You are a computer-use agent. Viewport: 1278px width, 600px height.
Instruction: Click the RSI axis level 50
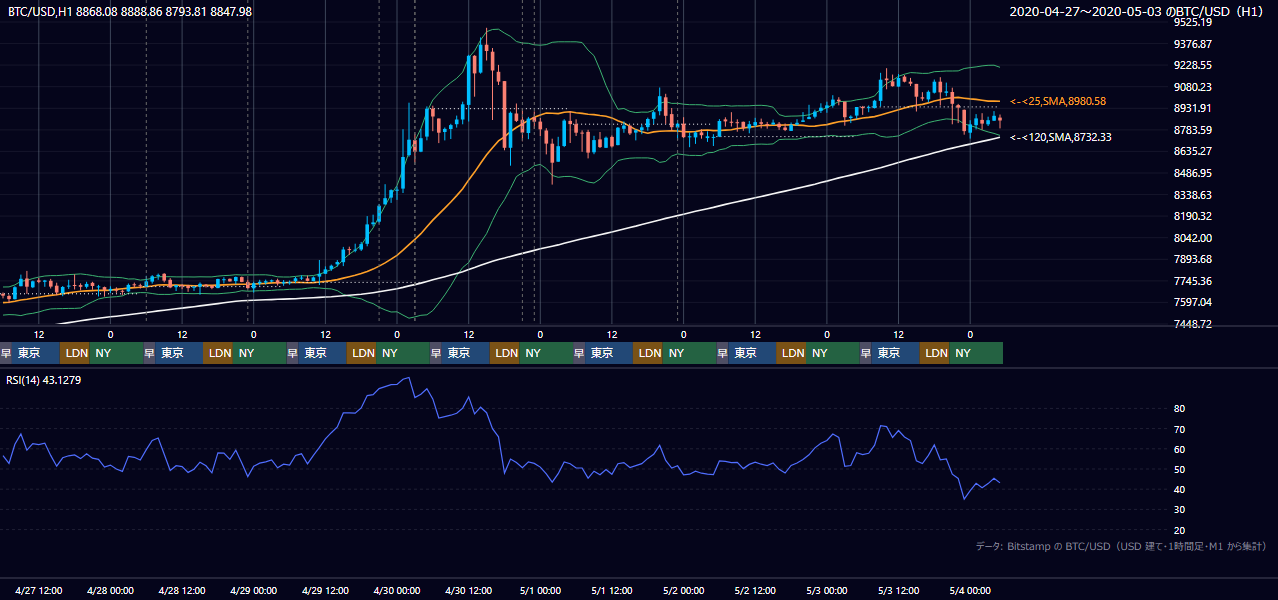tap(1180, 469)
